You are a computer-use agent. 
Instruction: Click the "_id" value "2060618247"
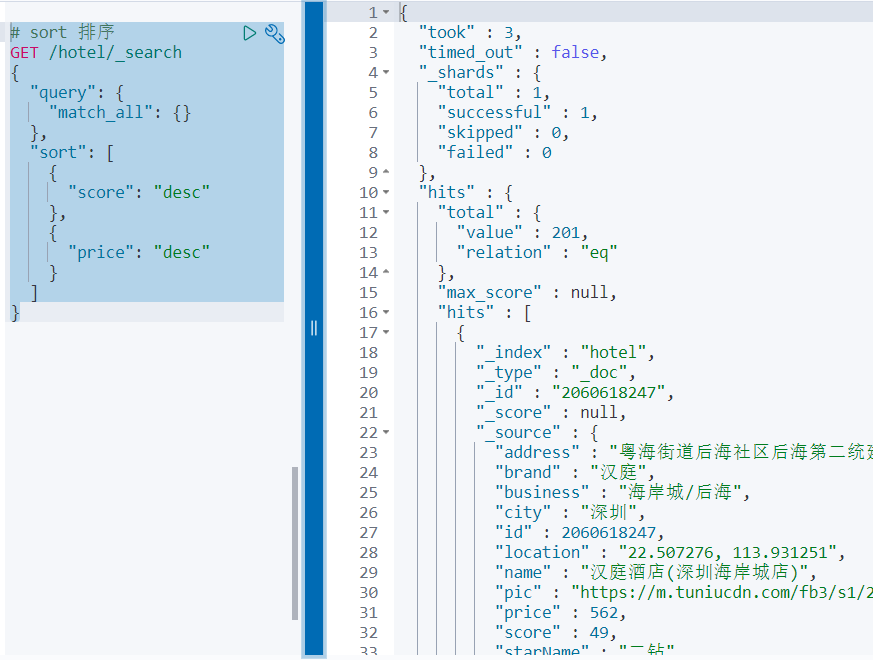[609, 393]
